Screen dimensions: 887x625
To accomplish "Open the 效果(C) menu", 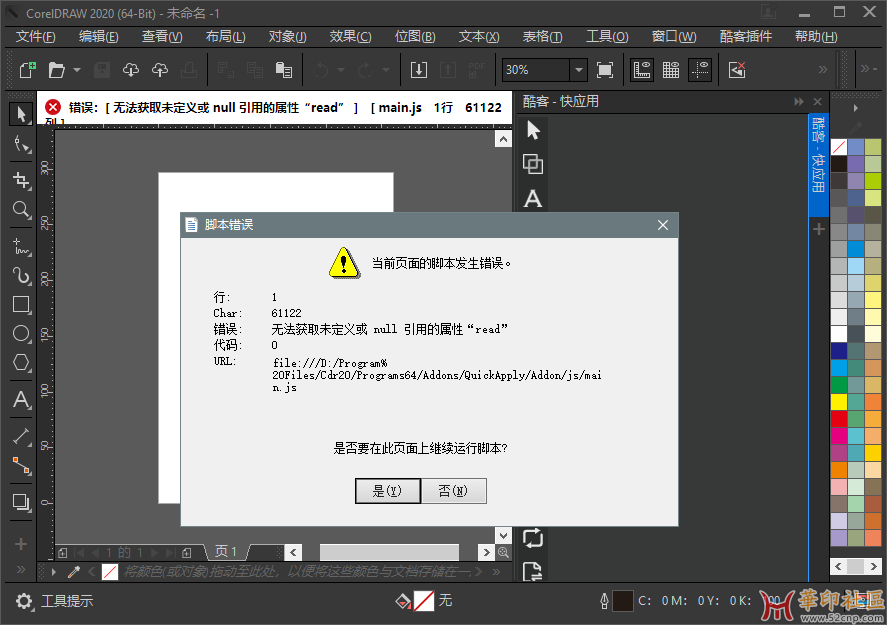I will (350, 37).
